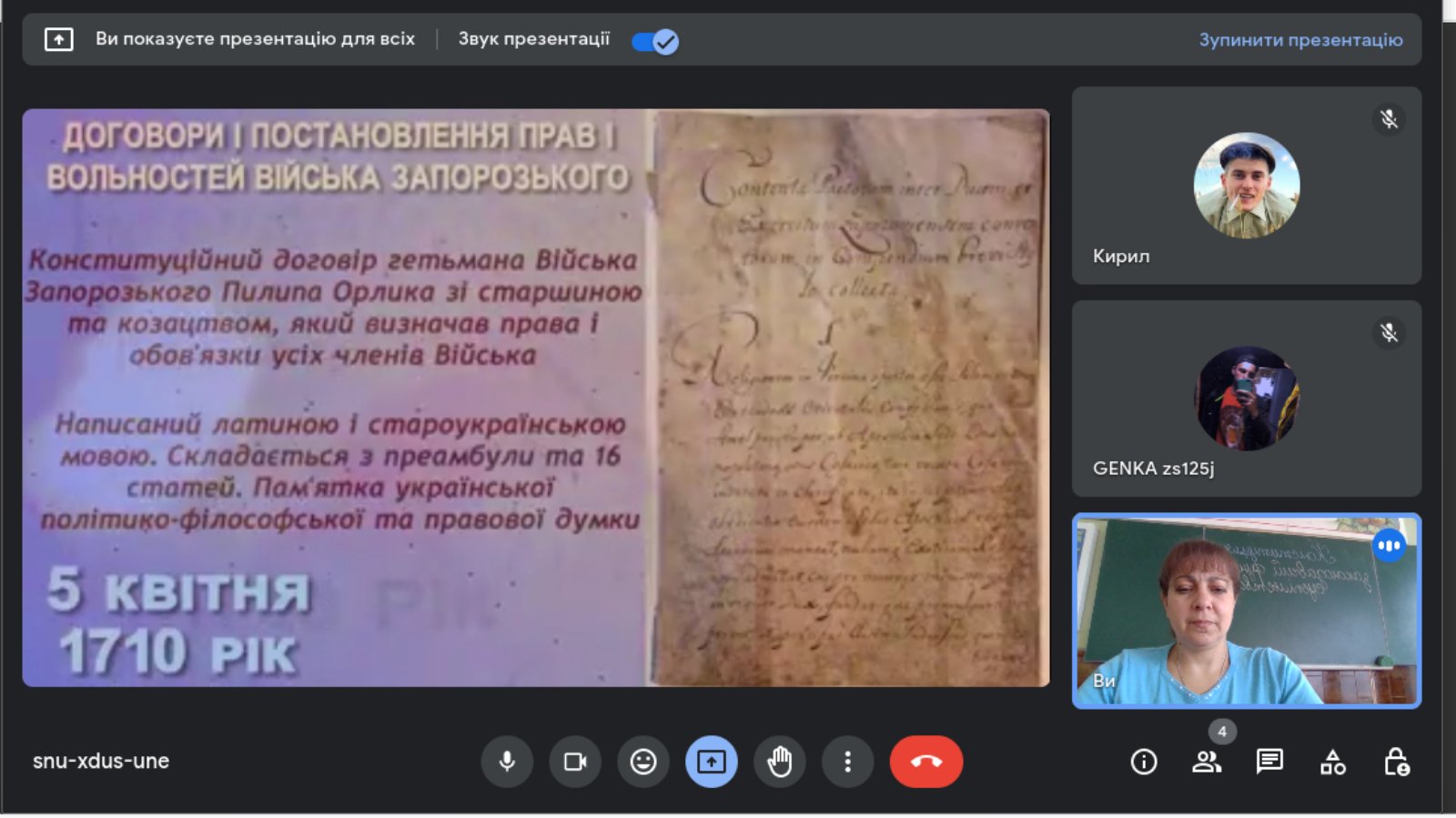Click the participant count badge 4
1456x818 pixels.
pos(1222,732)
